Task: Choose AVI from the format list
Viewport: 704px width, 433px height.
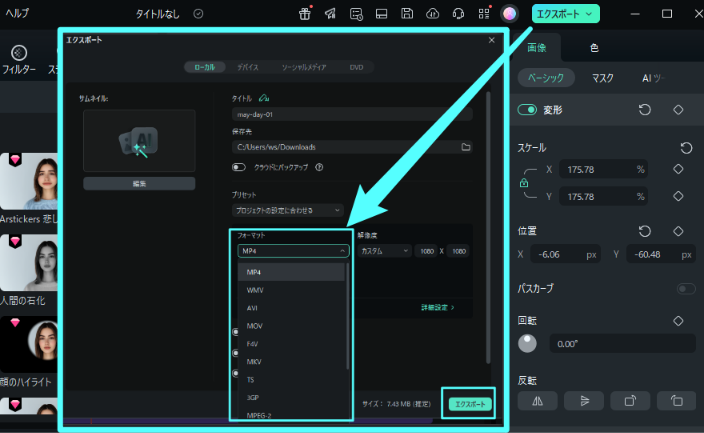Action: tap(291, 308)
